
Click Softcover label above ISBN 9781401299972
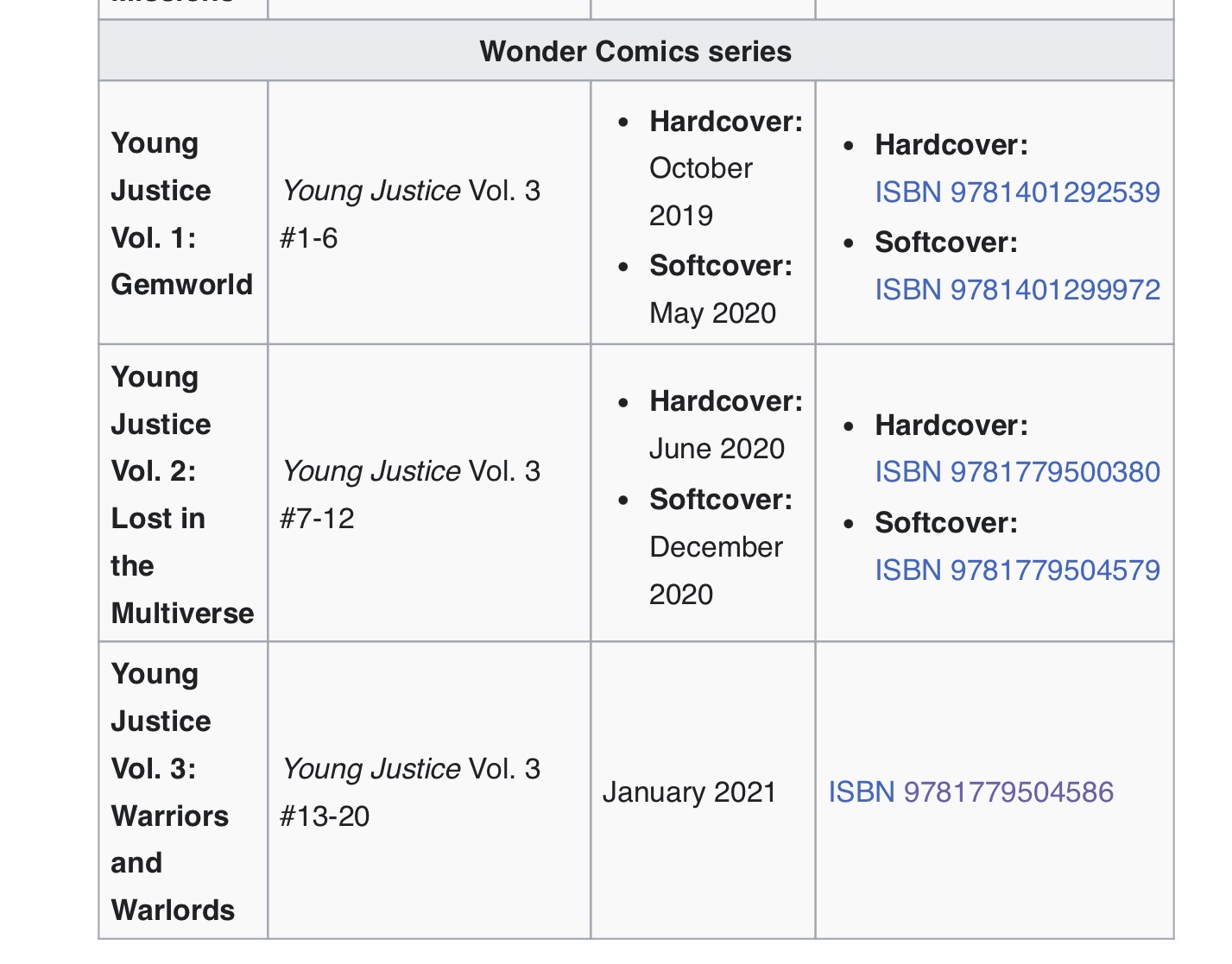click(946, 243)
